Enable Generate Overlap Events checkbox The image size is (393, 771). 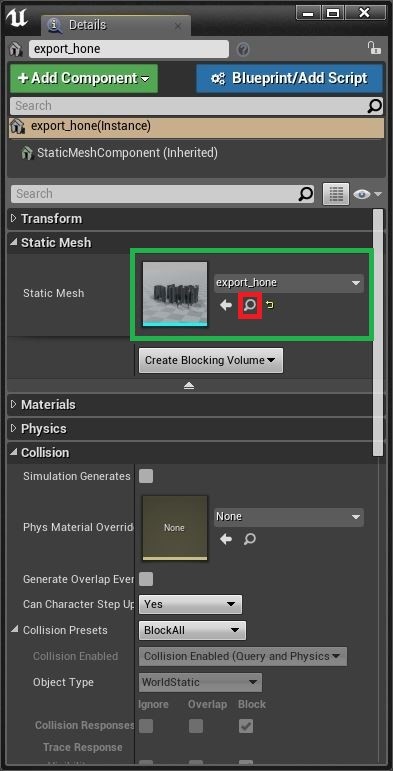(146, 579)
